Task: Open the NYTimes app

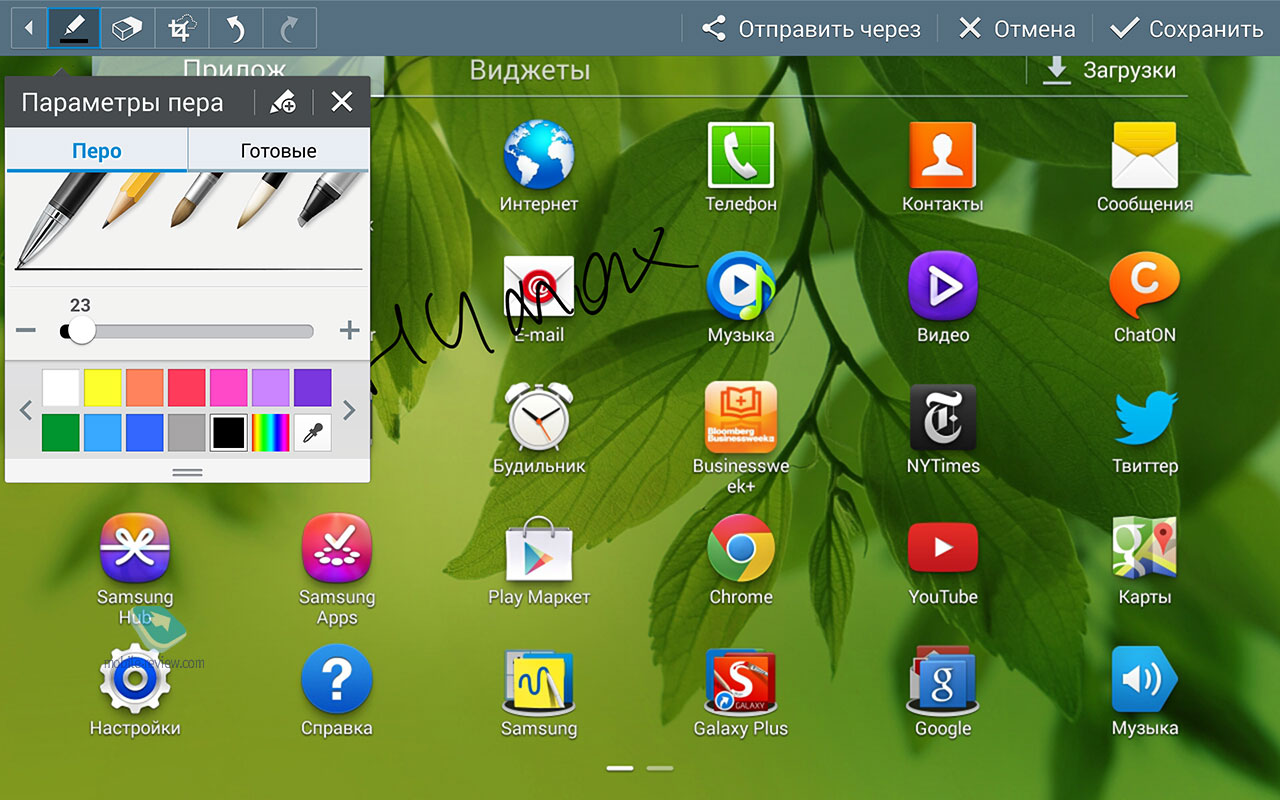Action: 943,429
